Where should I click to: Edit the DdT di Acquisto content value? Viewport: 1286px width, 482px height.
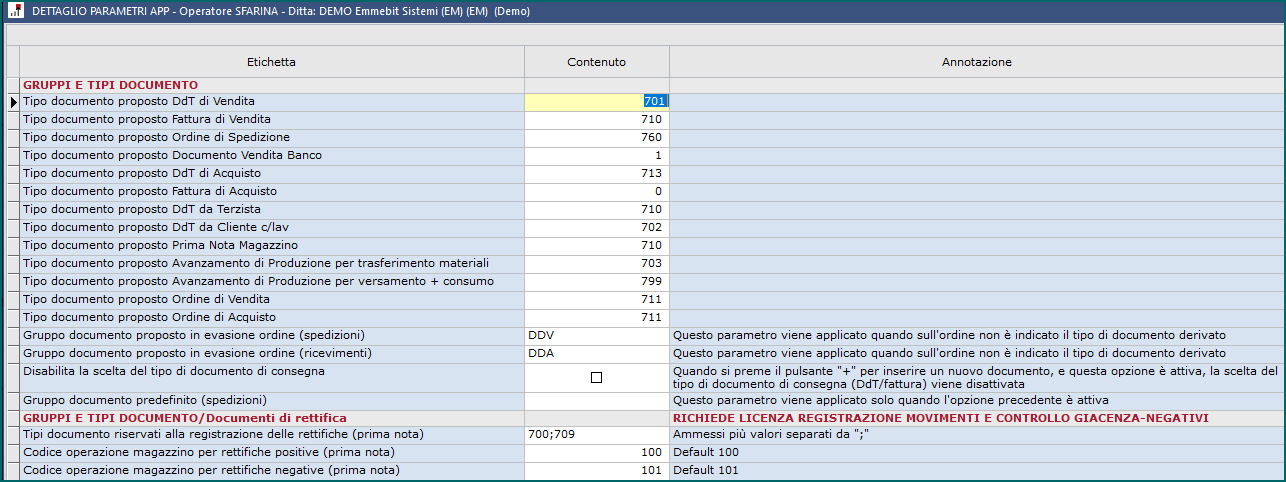click(x=596, y=174)
